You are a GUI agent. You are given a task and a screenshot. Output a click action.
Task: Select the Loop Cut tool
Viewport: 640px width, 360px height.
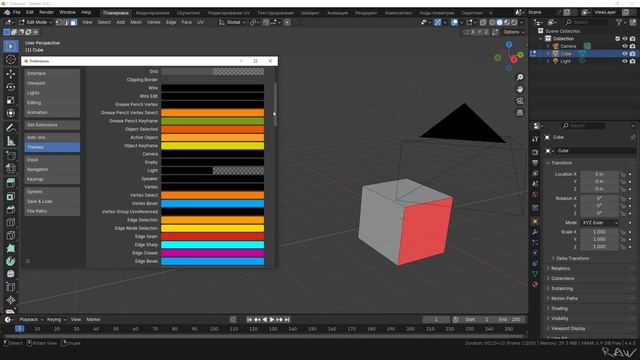(11, 222)
